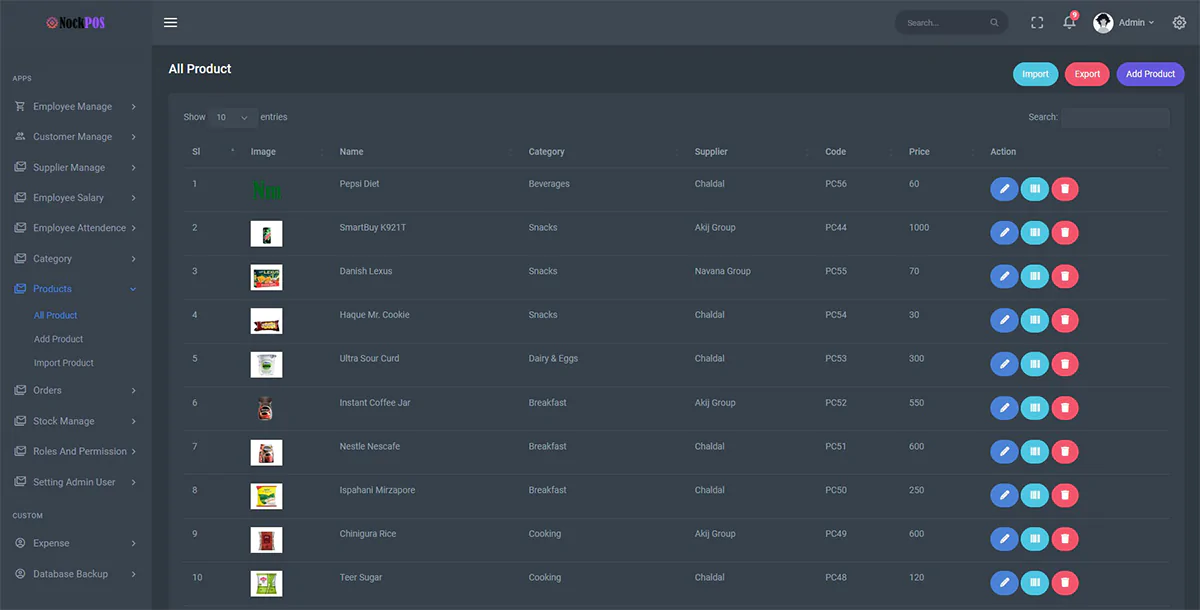This screenshot has height=610, width=1200.
Task: Click the search magnifier icon in header
Action: (x=994, y=23)
